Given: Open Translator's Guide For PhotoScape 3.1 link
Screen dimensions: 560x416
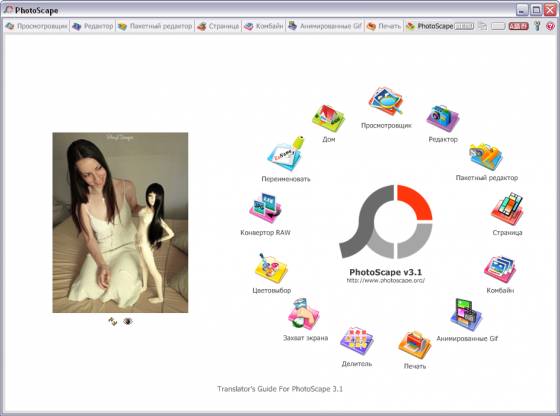Looking at the screenshot, I should [x=280, y=389].
